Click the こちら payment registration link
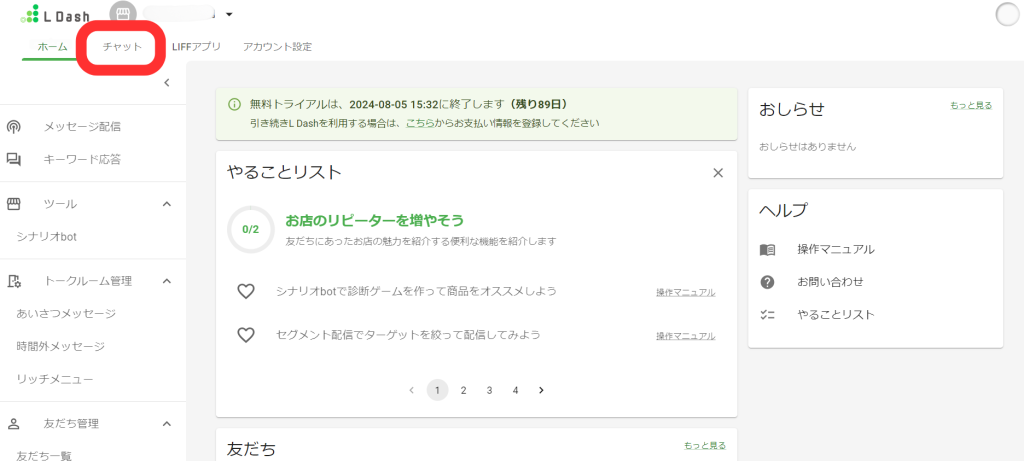 (418, 124)
